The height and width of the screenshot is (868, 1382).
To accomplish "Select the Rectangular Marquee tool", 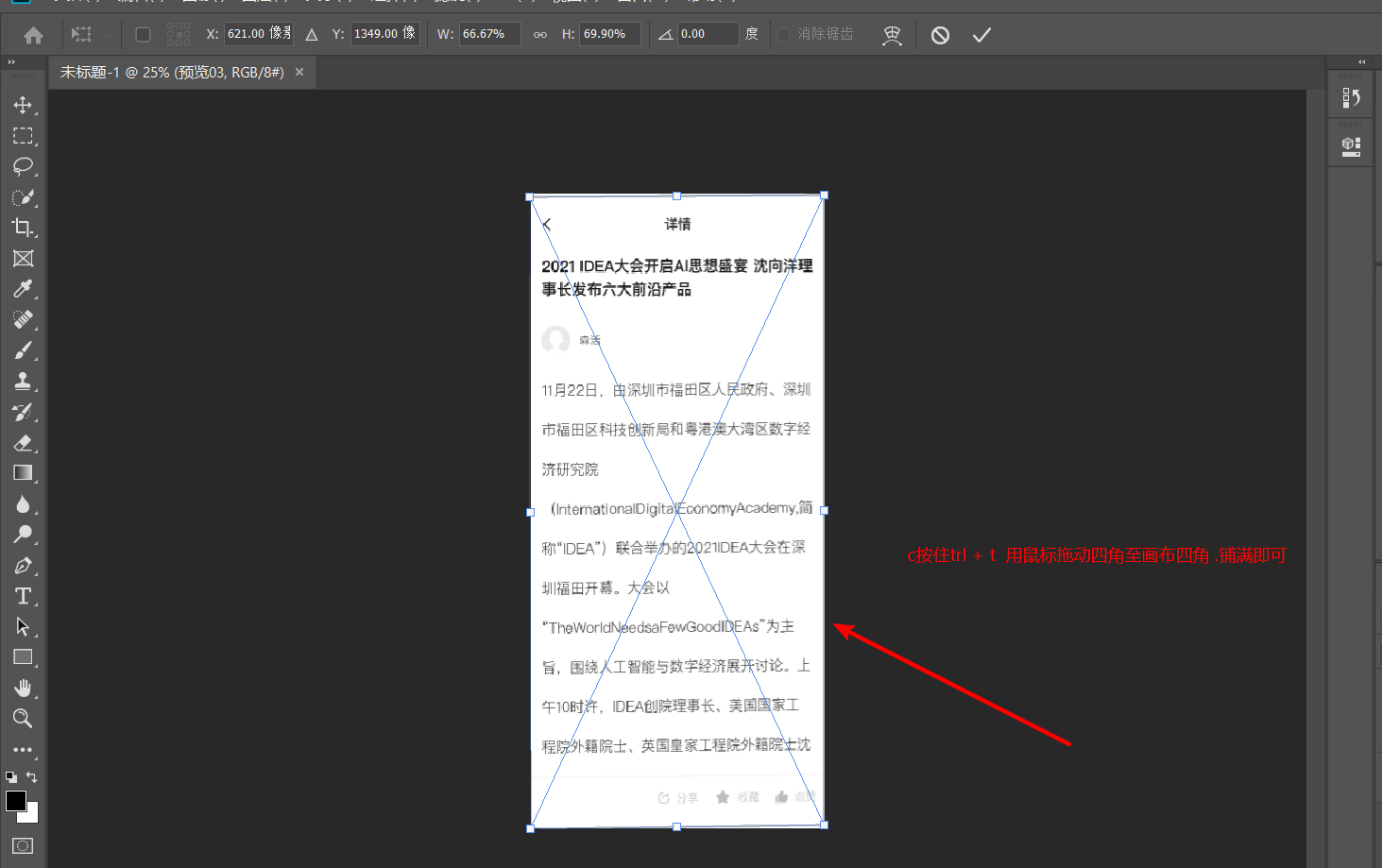I will (23, 136).
